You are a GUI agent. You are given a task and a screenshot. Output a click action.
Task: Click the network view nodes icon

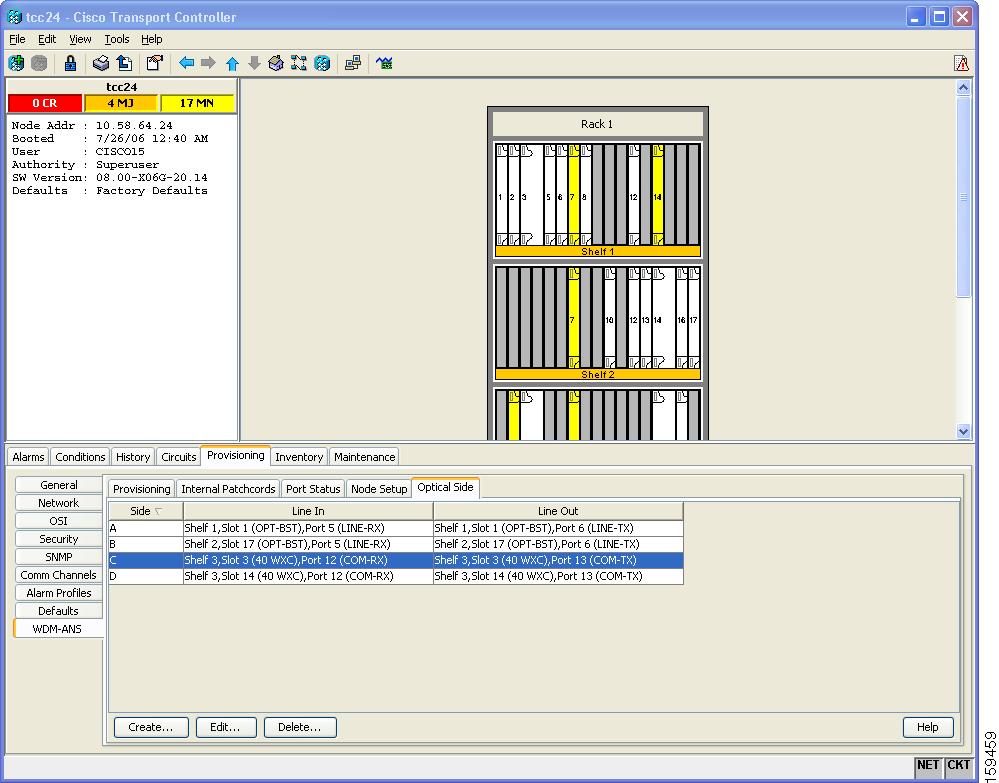pyautogui.click(x=299, y=63)
